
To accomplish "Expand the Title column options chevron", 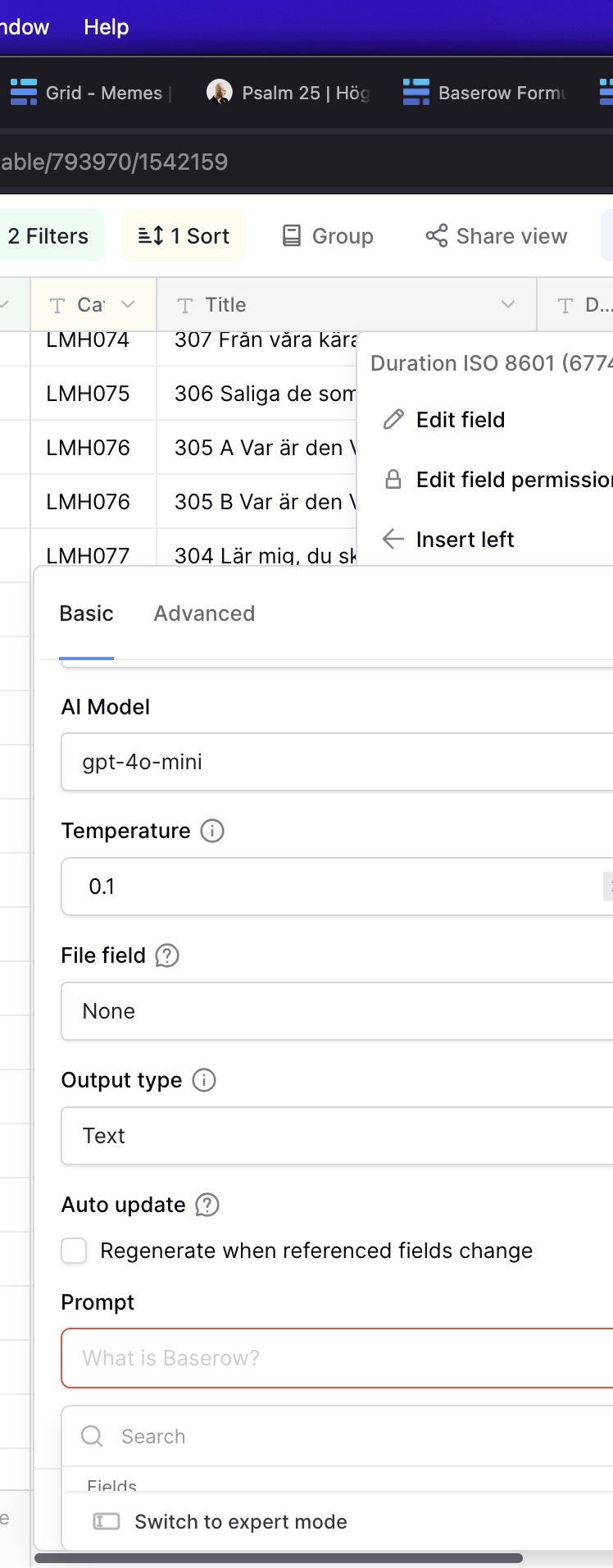I will pyautogui.click(x=508, y=305).
